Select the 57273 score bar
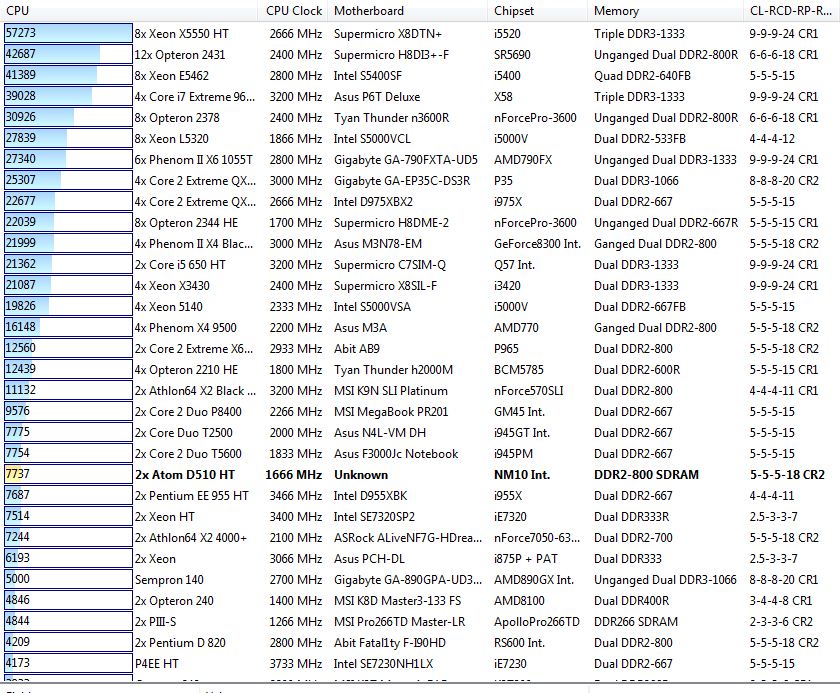 (68, 33)
